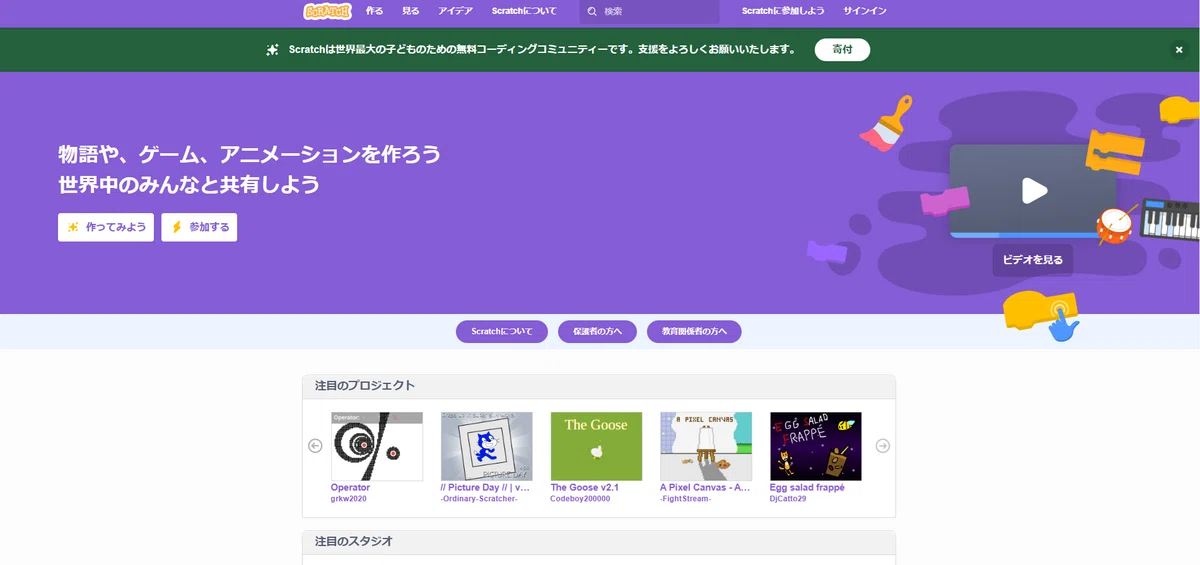Click the 注目のプロジェクト section heading
The width and height of the screenshot is (1200, 565).
point(365,386)
